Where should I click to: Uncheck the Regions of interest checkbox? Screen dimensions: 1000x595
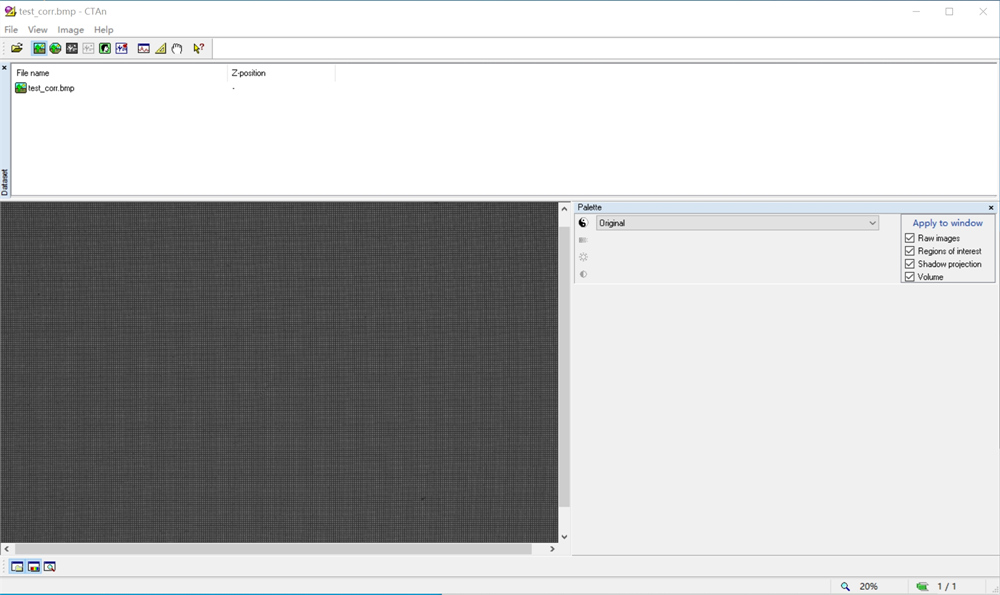[x=910, y=251]
